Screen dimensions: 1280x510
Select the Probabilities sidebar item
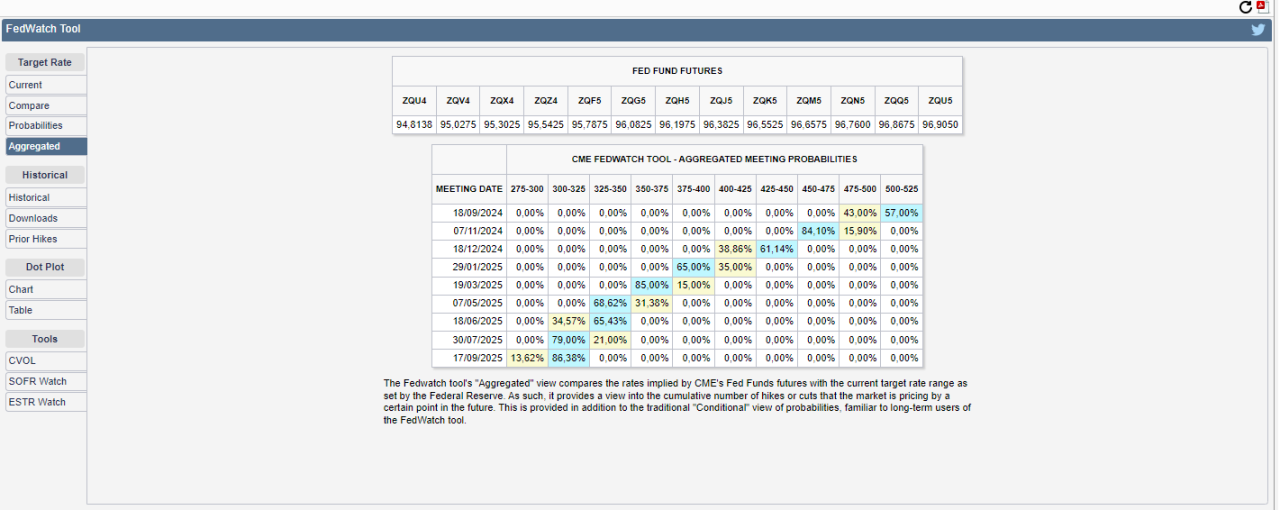tap(45, 126)
